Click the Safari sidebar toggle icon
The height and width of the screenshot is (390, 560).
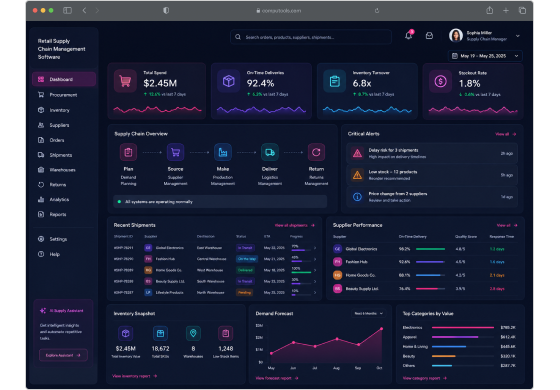[67, 10]
